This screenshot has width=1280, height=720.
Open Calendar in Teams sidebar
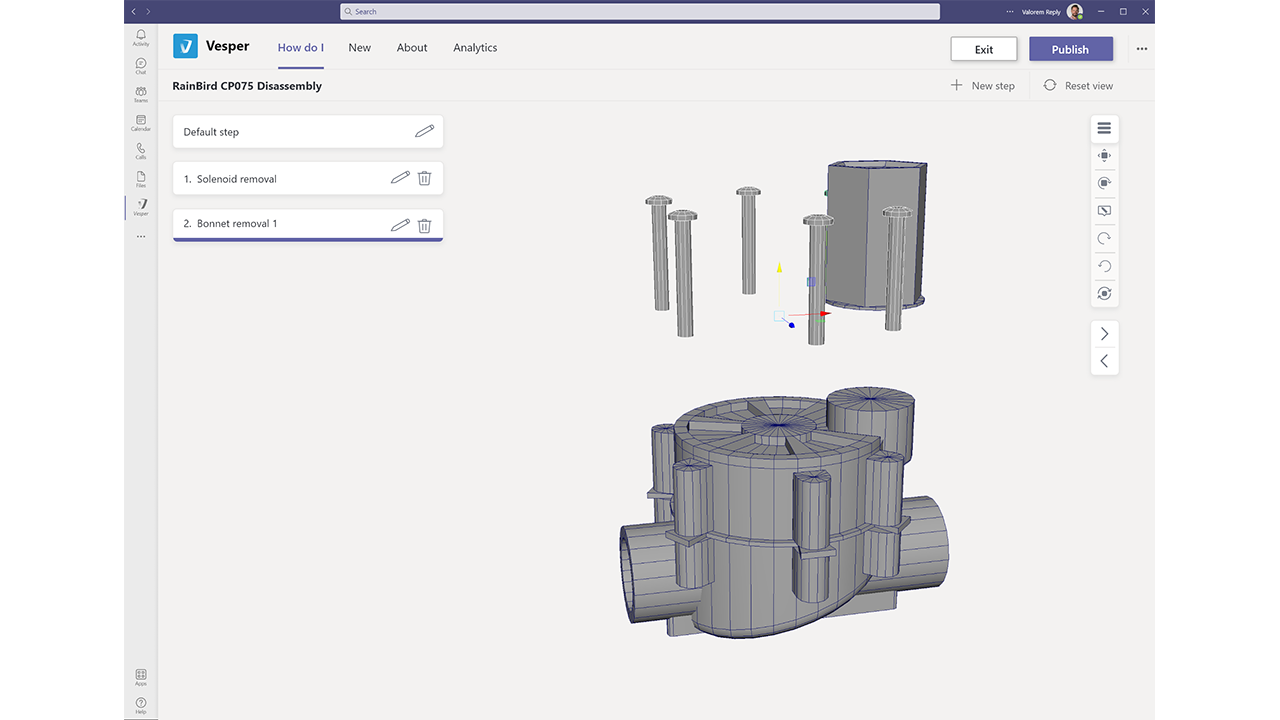141,123
